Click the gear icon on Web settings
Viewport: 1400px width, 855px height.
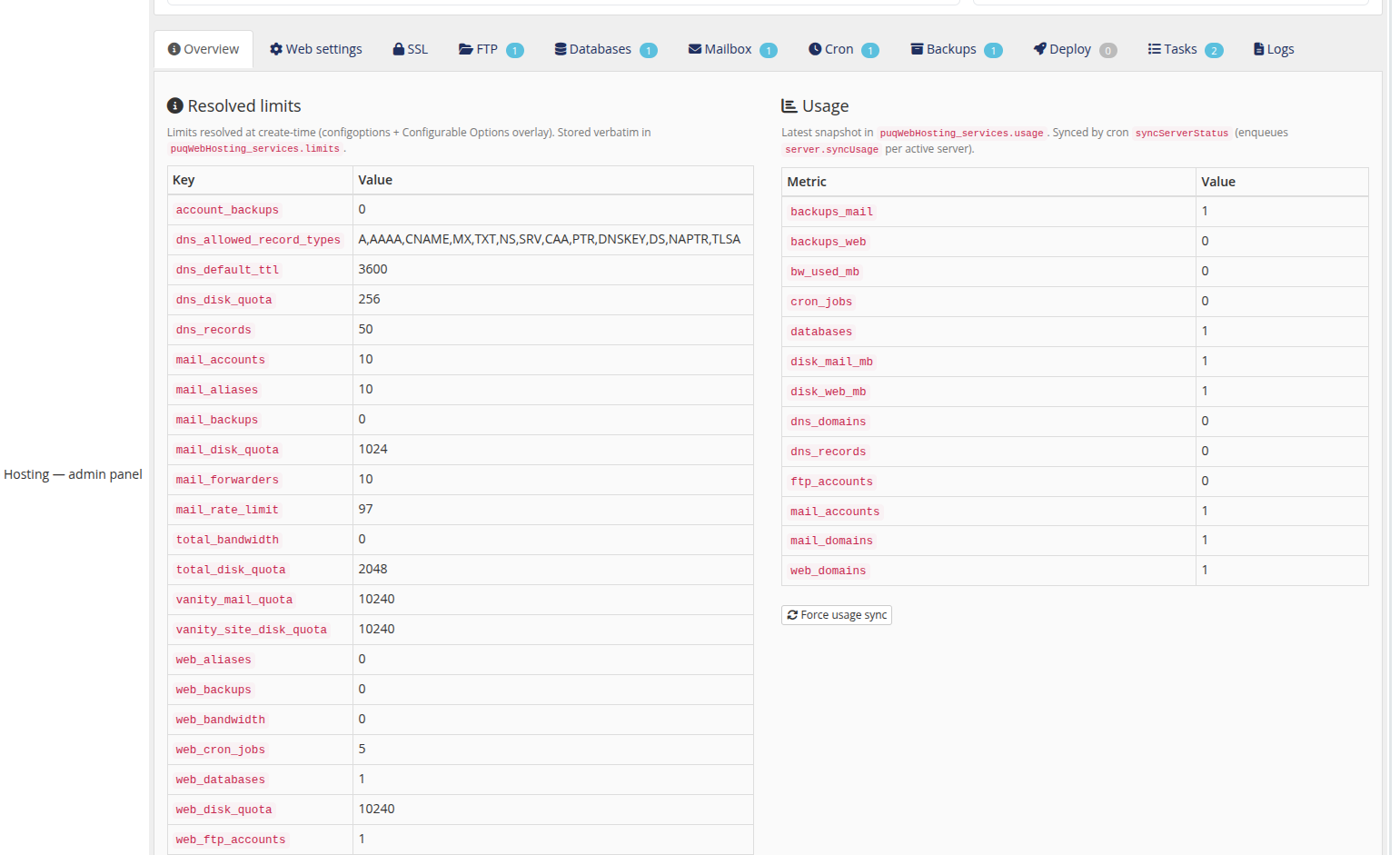click(x=276, y=49)
